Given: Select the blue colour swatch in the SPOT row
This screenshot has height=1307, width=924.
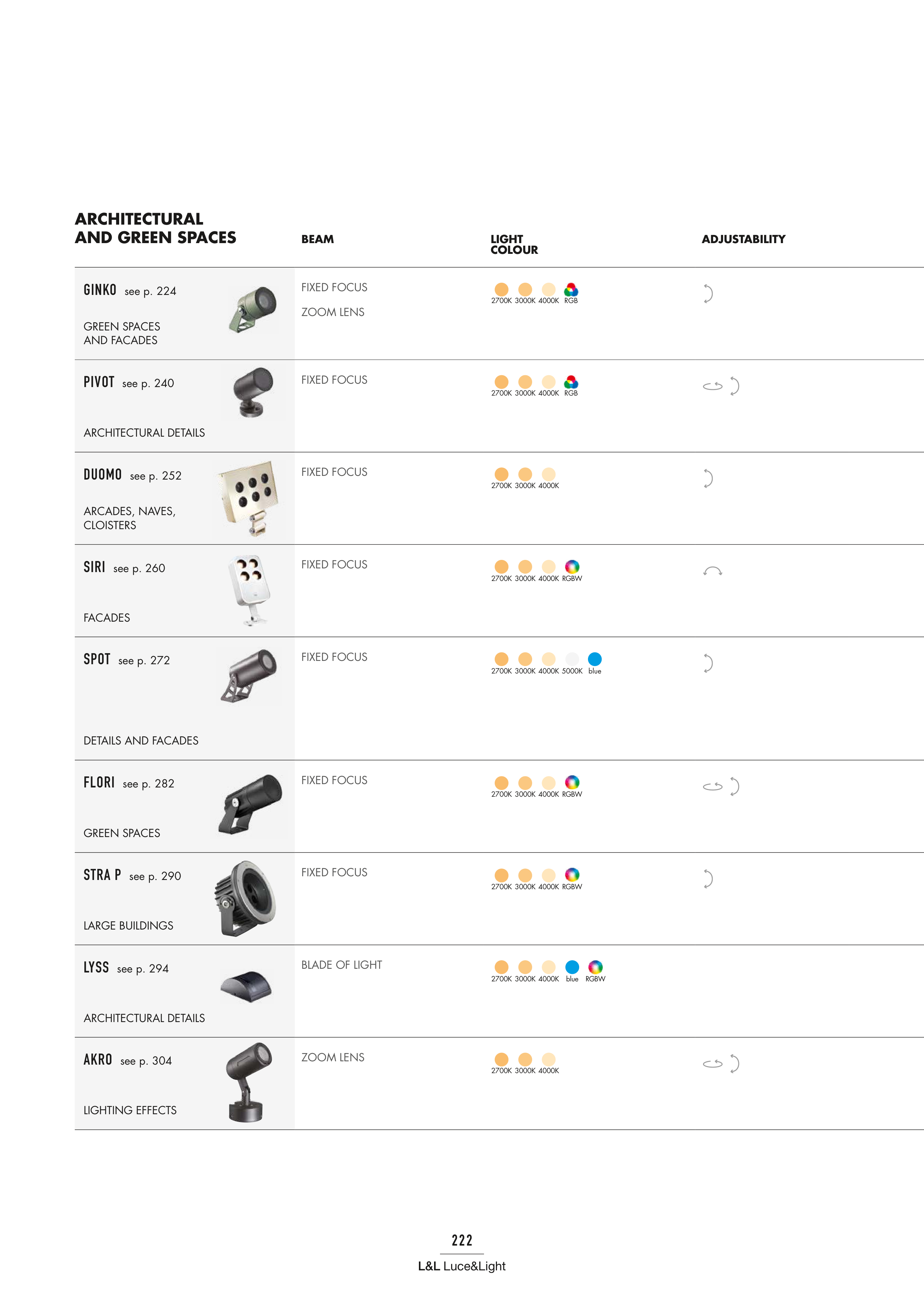Looking at the screenshot, I should tap(594, 659).
